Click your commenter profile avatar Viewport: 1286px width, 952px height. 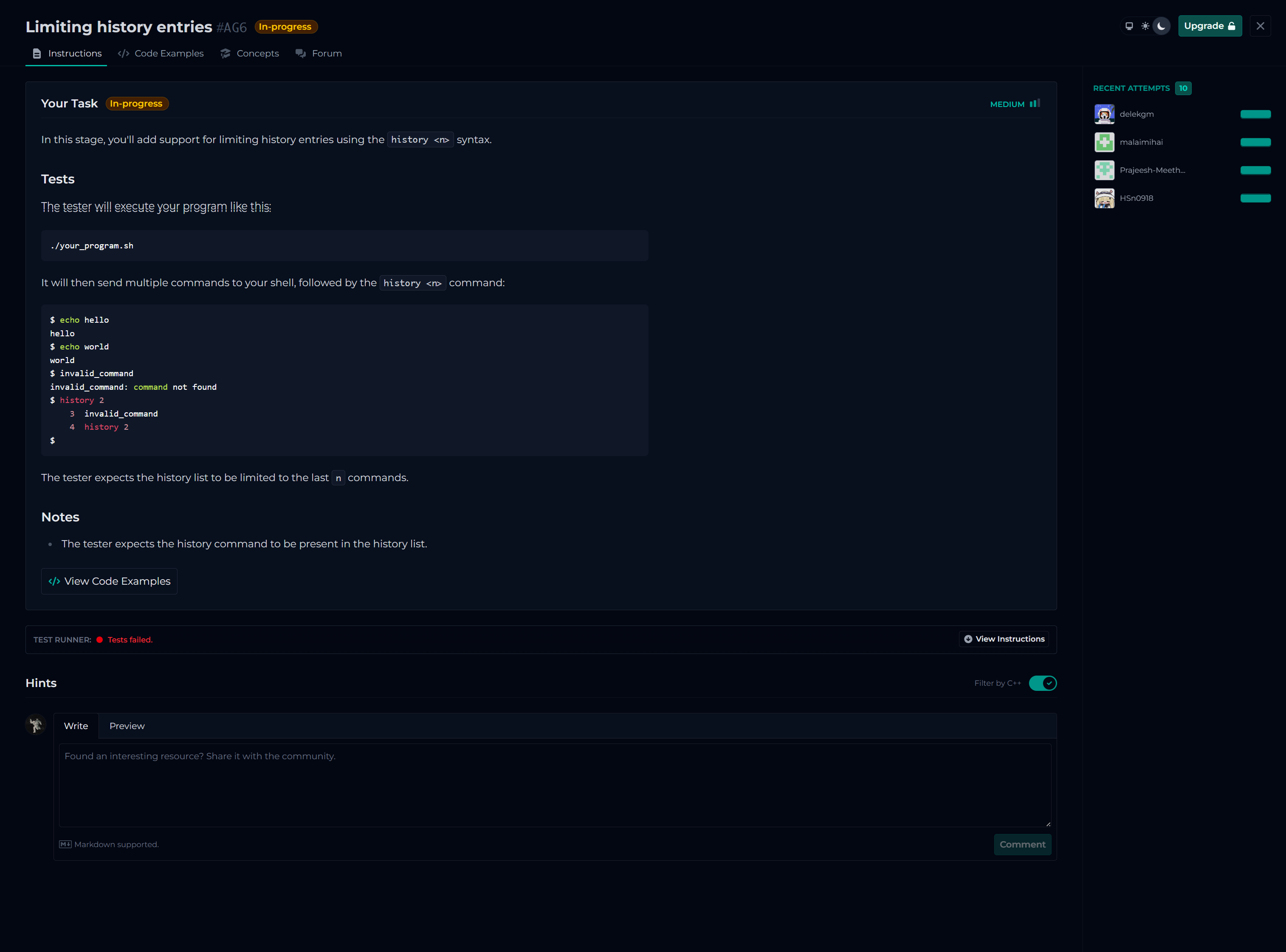(x=36, y=725)
